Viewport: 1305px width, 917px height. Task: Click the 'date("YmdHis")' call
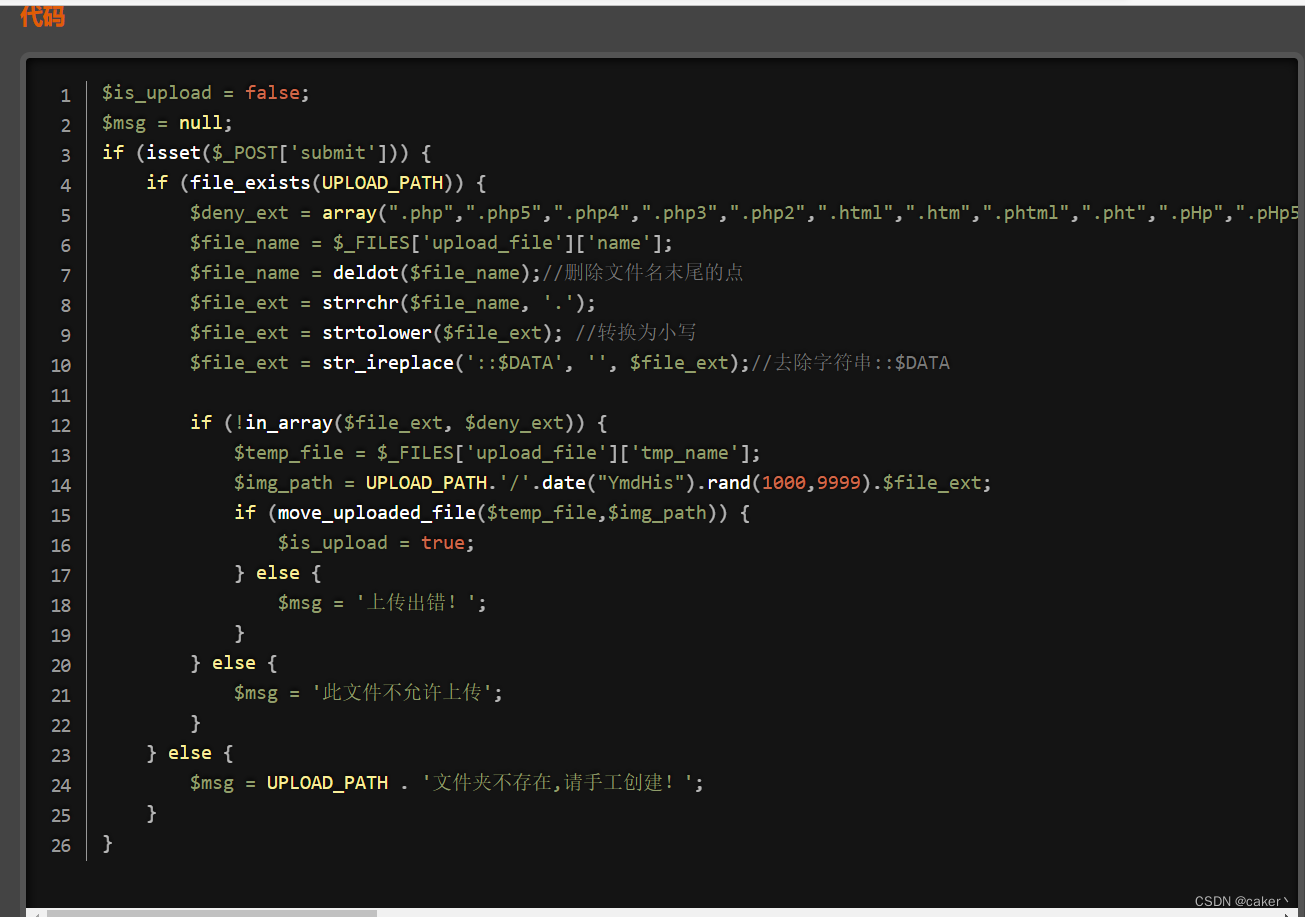pyautogui.click(x=619, y=483)
